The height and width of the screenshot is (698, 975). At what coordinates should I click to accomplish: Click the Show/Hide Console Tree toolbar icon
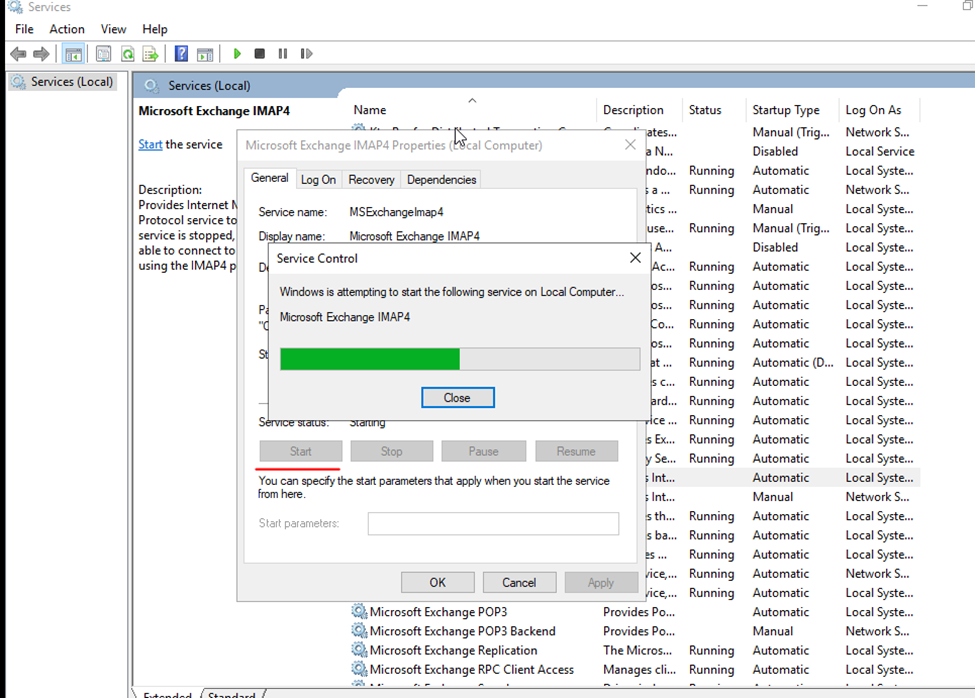(x=73, y=54)
